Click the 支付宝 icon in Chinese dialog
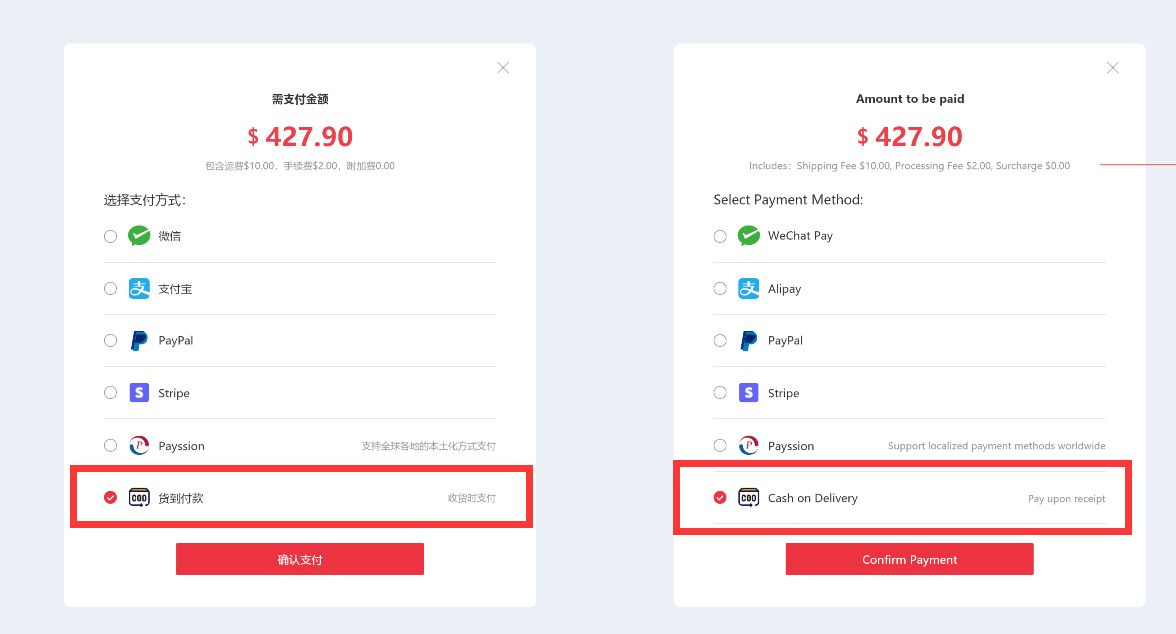1176x634 pixels. pos(139,288)
